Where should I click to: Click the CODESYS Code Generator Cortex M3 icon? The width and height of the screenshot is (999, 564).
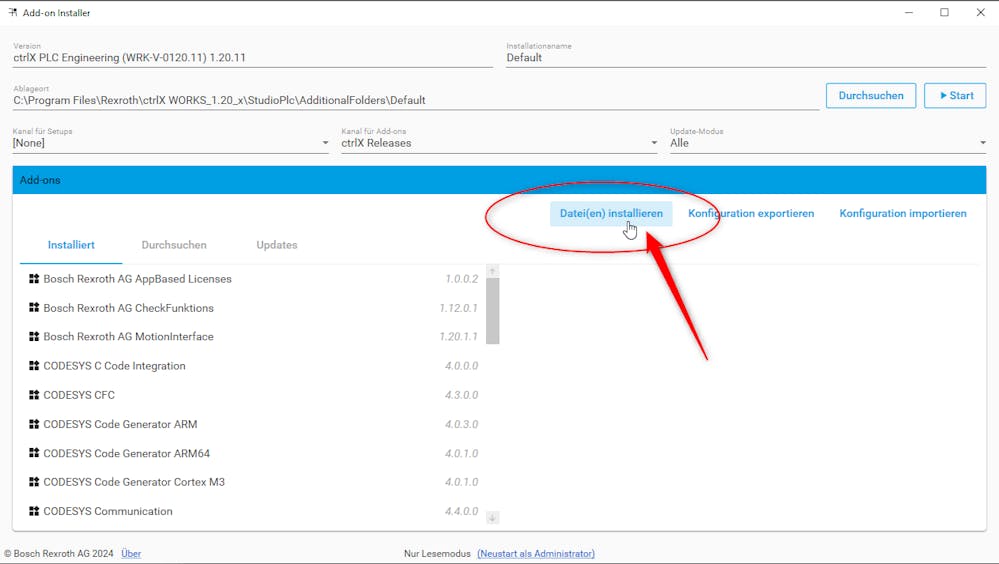[34, 482]
